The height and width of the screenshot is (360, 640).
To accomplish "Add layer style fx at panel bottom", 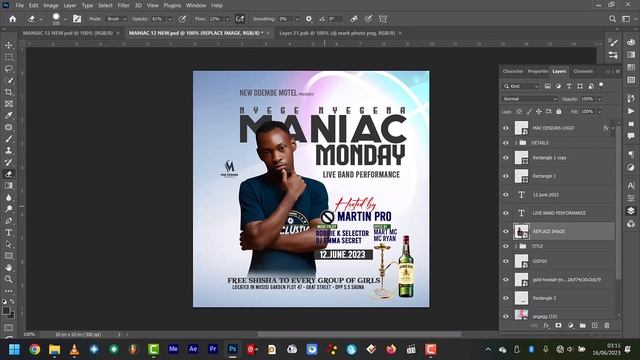I will pos(547,325).
